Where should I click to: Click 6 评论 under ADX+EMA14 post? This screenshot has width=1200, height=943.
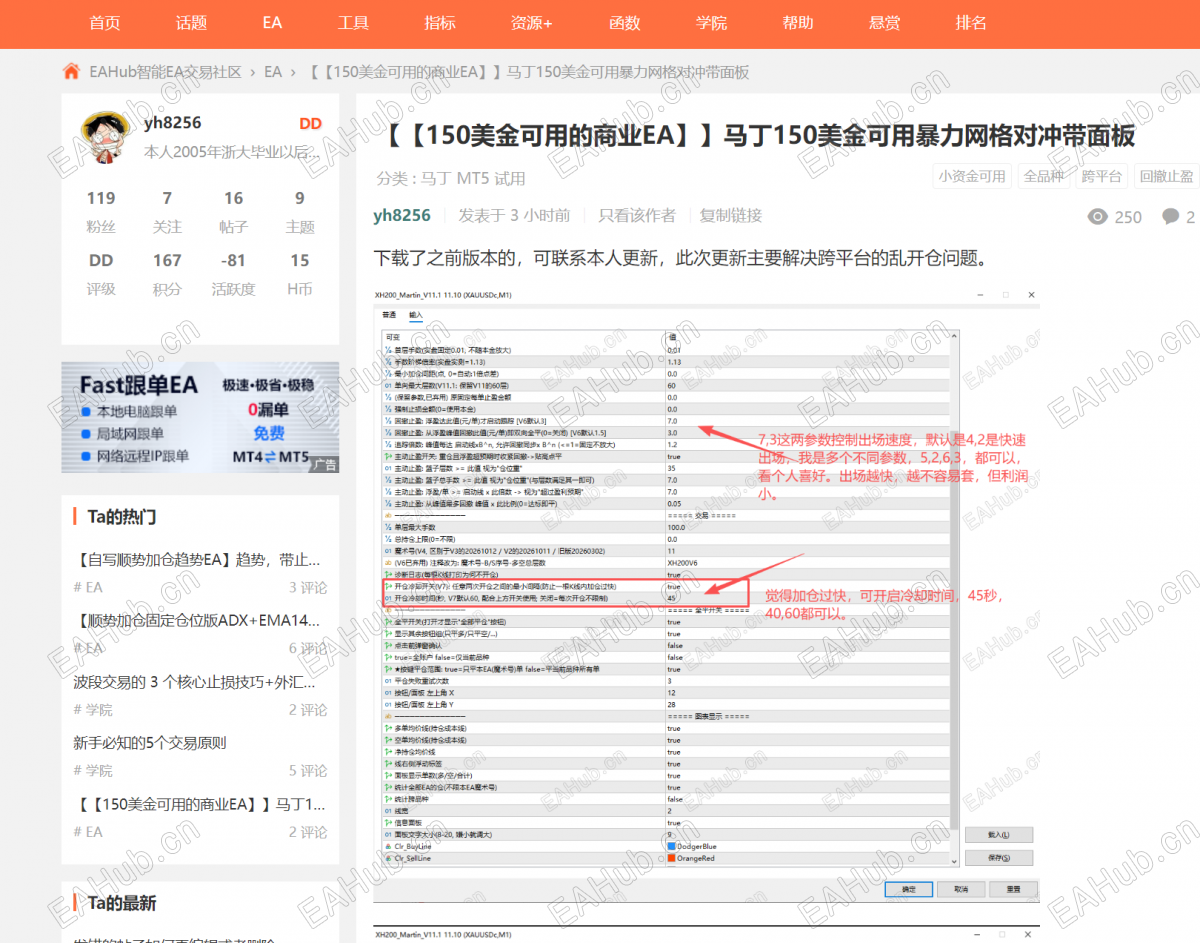(x=308, y=649)
